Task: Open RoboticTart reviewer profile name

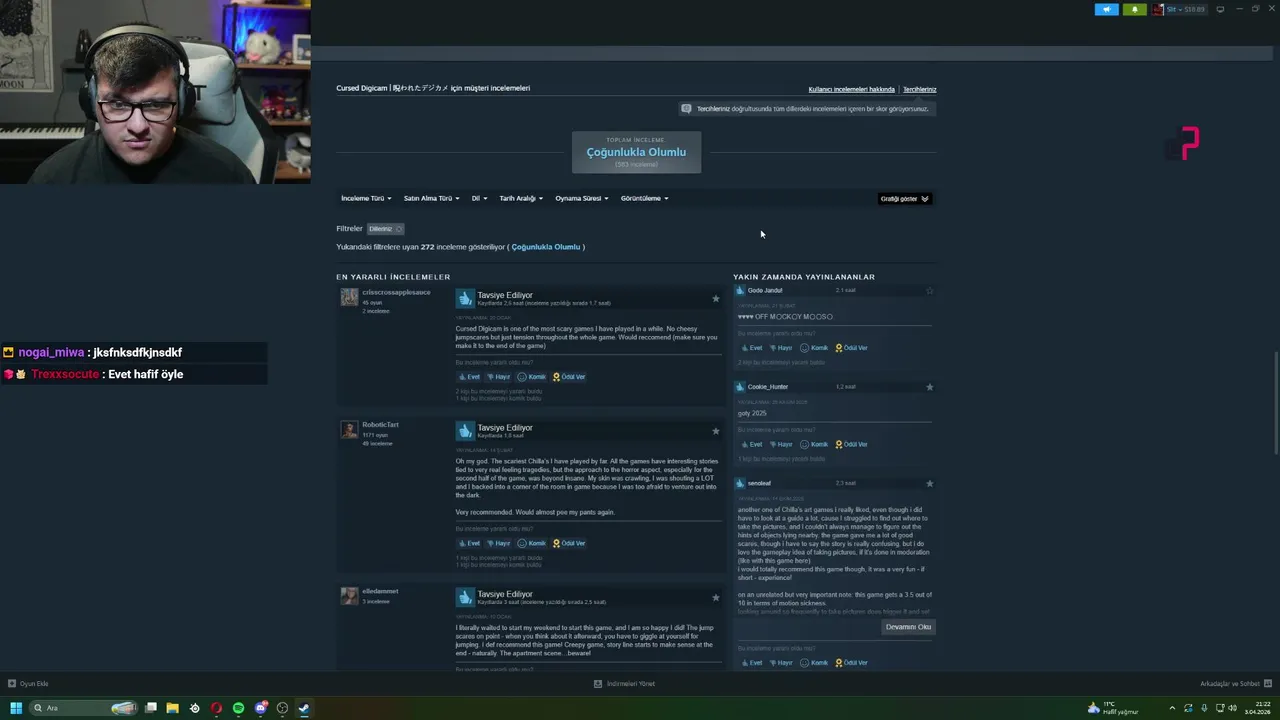Action: tap(380, 425)
